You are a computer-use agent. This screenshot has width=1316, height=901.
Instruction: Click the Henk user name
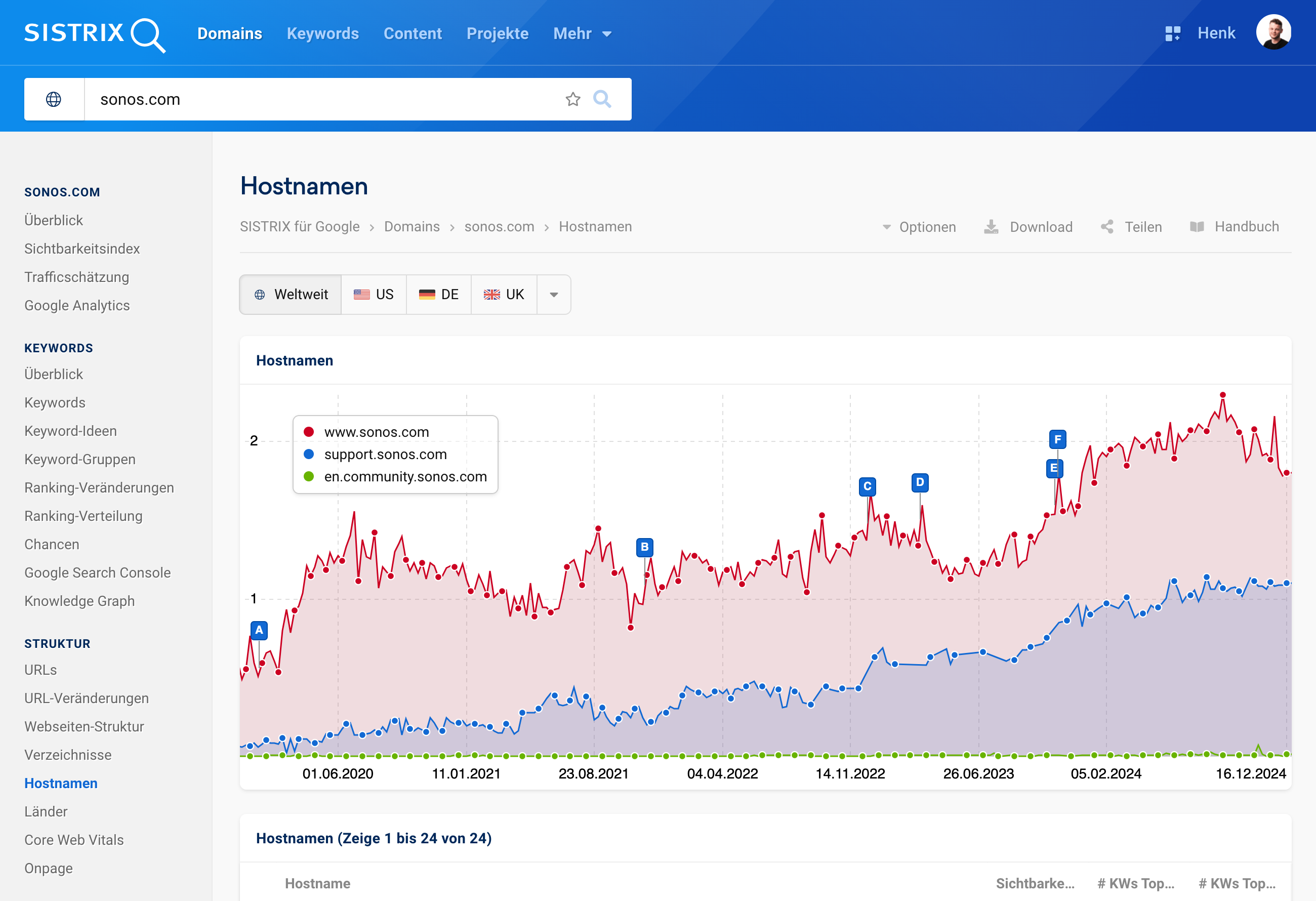1216,33
